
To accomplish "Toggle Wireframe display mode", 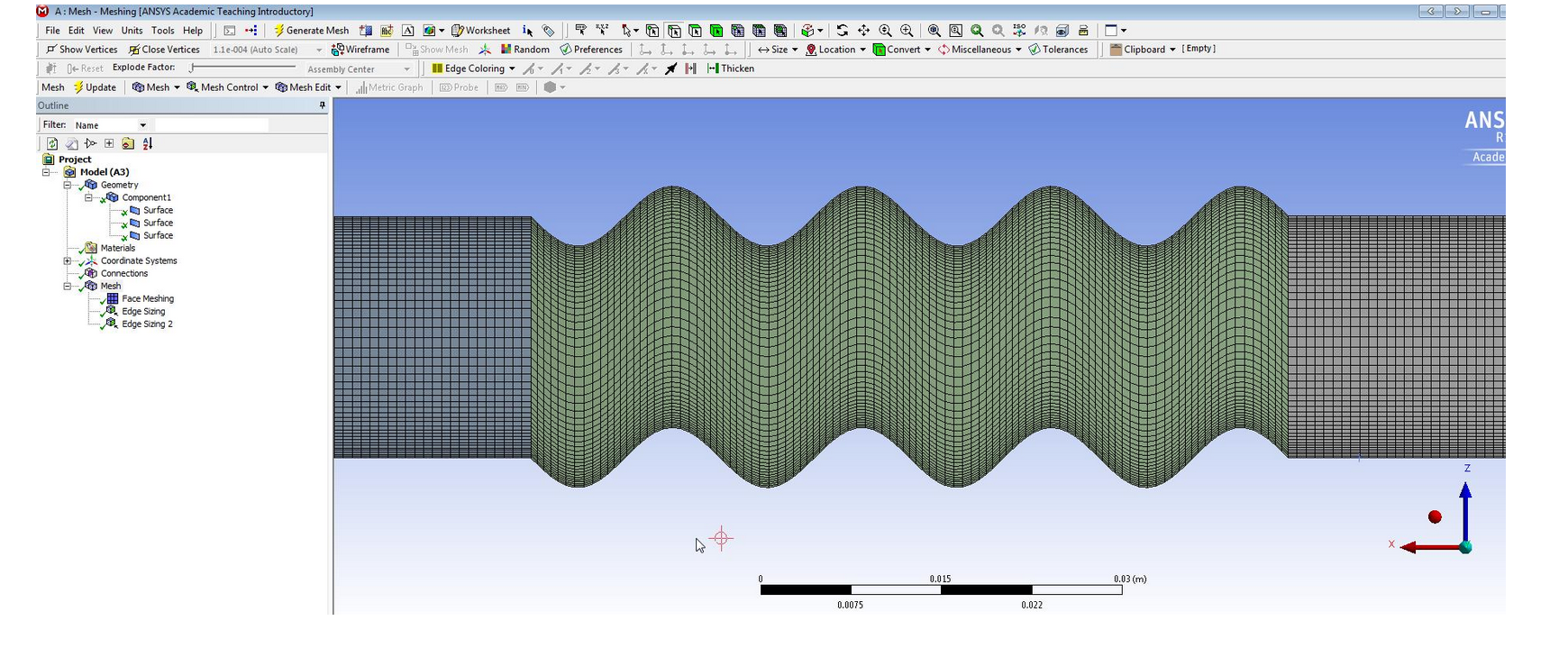I will [360, 50].
